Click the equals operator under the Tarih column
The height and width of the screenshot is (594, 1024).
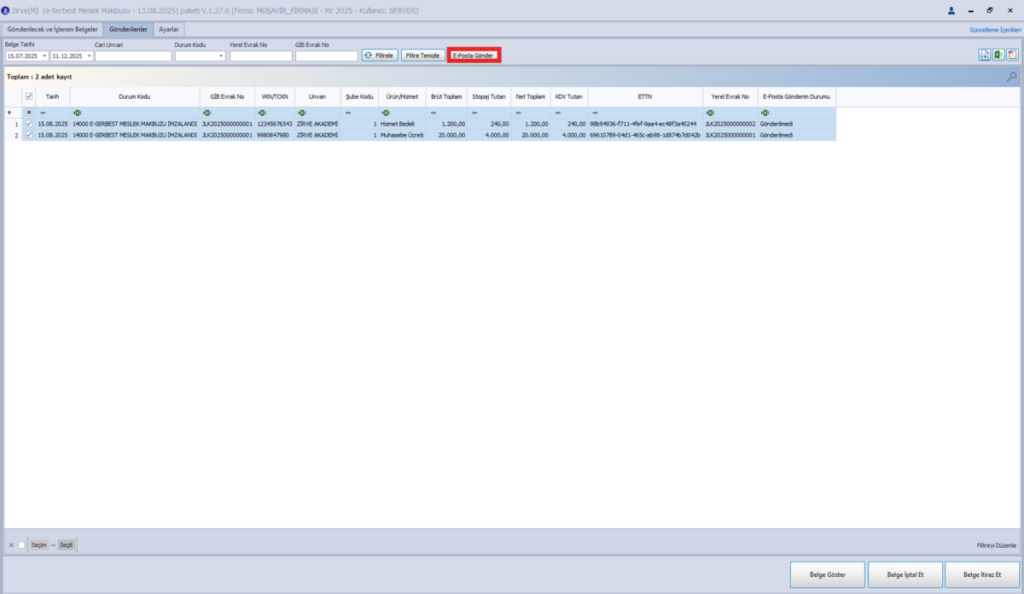pos(42,113)
